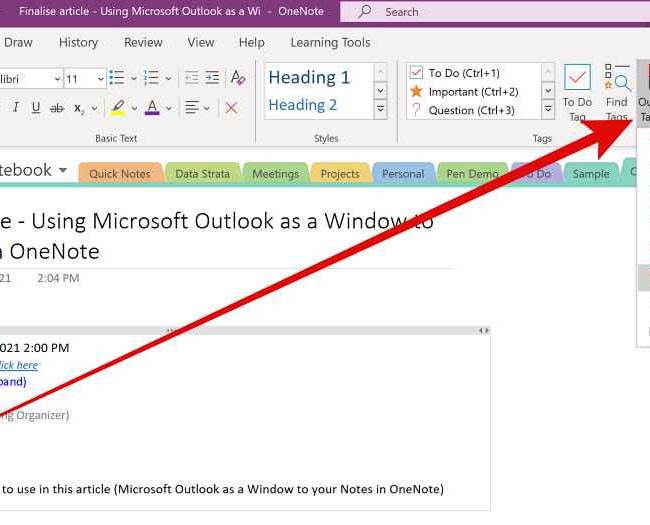
Task: Click the page title text
Action: coord(217,236)
